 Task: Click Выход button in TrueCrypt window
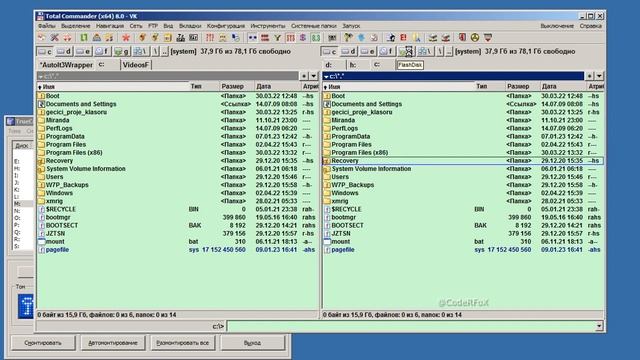(x=253, y=343)
